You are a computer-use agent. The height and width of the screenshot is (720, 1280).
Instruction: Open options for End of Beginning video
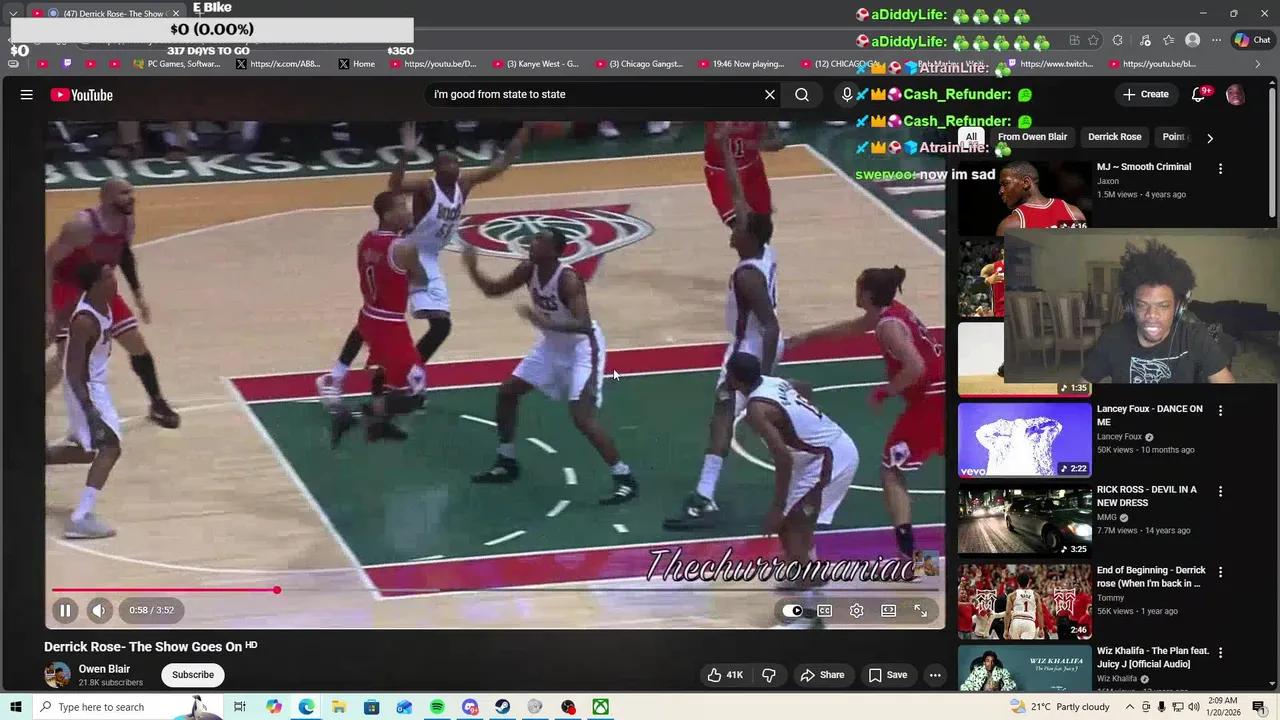pos(1220,572)
